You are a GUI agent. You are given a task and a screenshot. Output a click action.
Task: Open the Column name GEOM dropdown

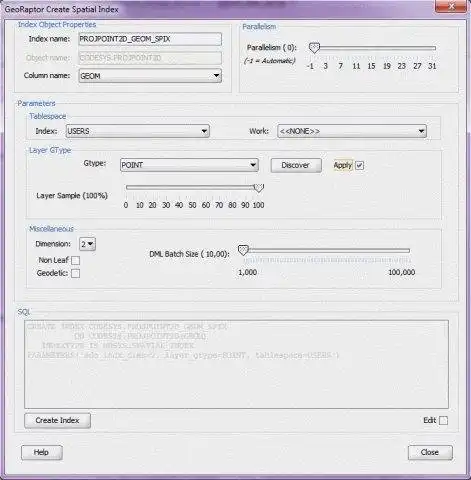click(x=150, y=76)
